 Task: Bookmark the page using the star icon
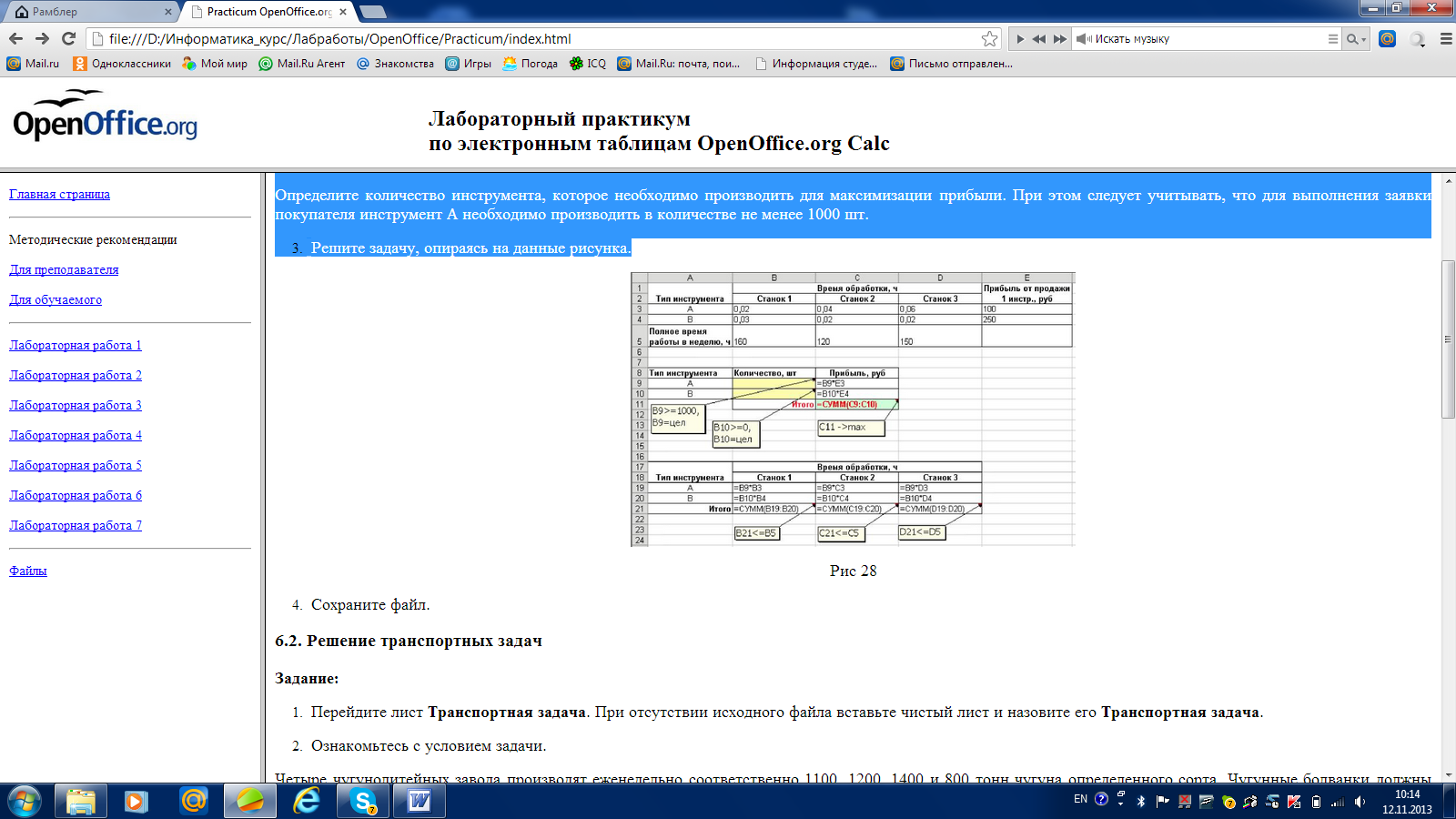tap(990, 38)
